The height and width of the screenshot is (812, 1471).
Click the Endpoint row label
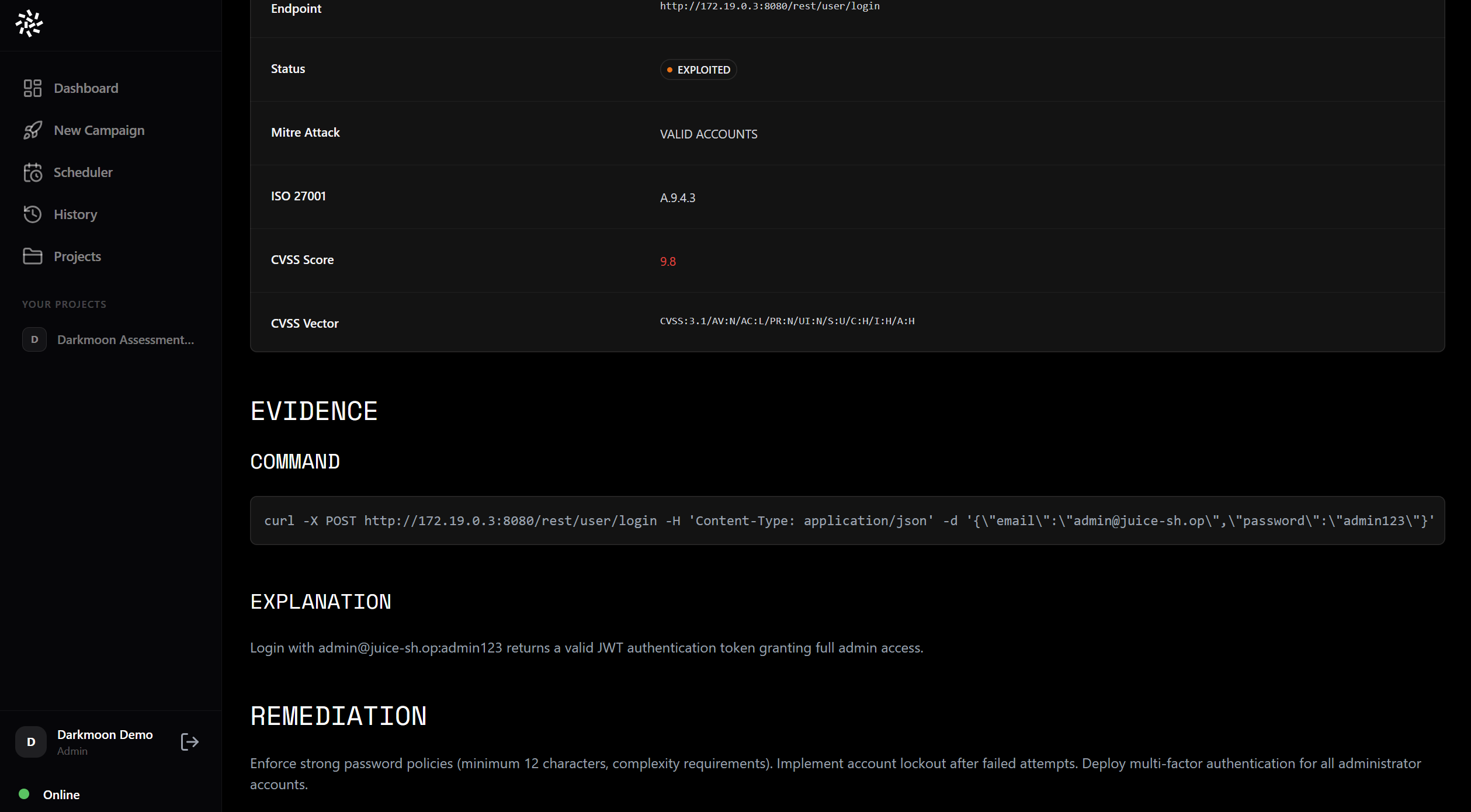(296, 8)
